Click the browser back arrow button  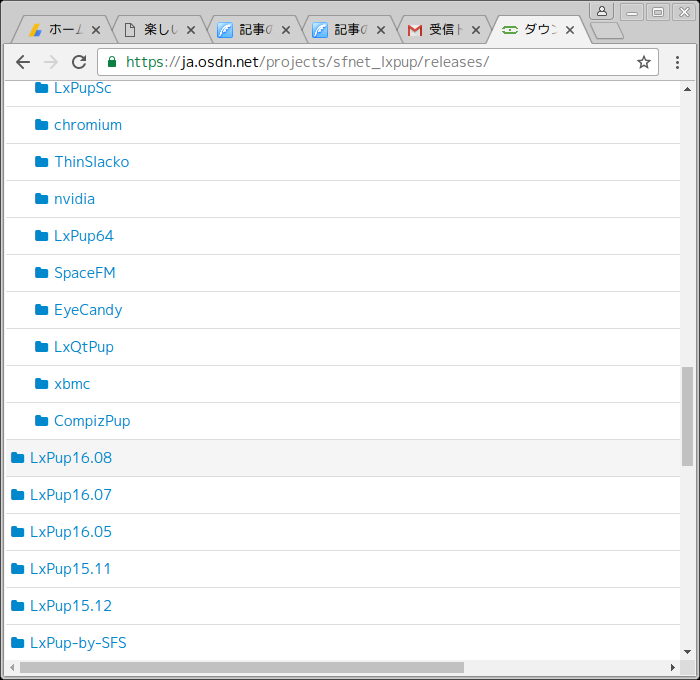pos(23,62)
